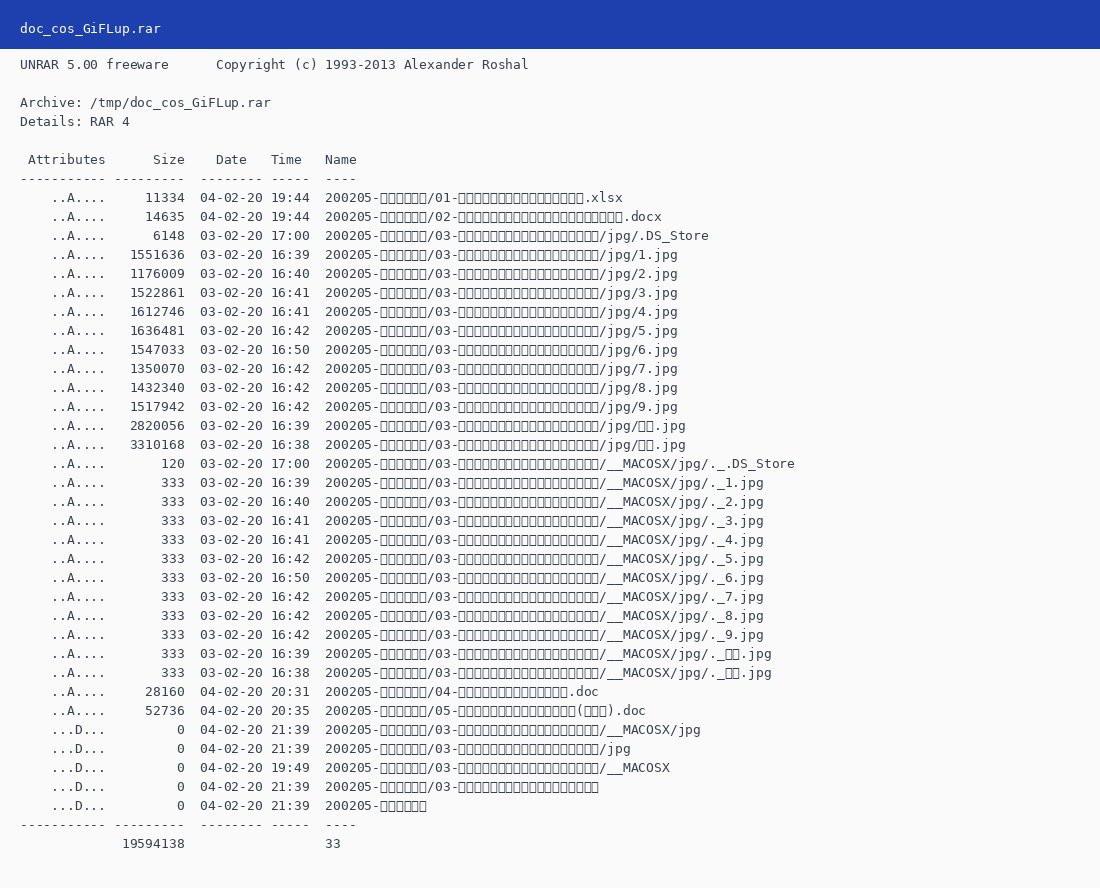Click the size value 120
This screenshot has height=888, width=1100.
[173, 464]
